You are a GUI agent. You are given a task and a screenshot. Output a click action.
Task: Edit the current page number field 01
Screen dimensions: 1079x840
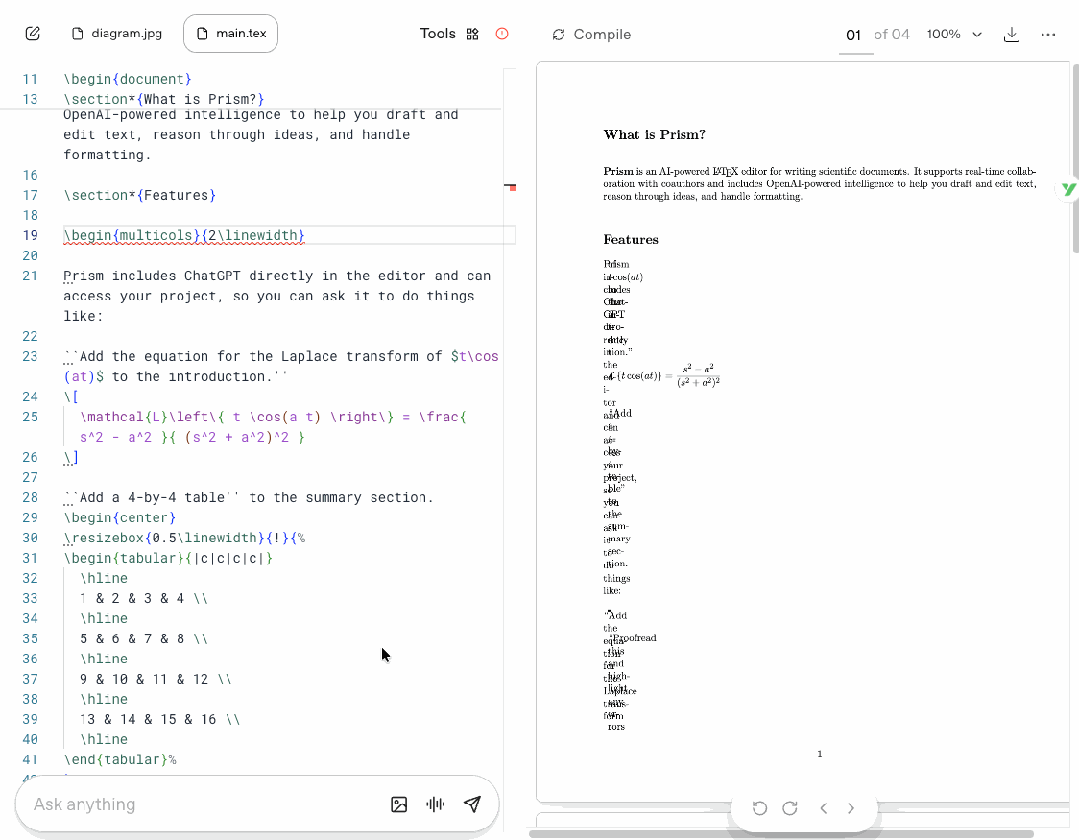(854, 34)
